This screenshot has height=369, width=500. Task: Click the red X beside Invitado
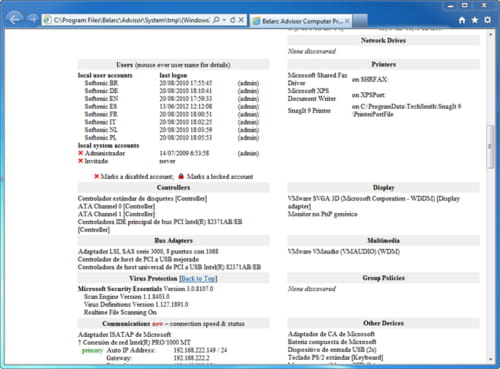[x=80, y=161]
